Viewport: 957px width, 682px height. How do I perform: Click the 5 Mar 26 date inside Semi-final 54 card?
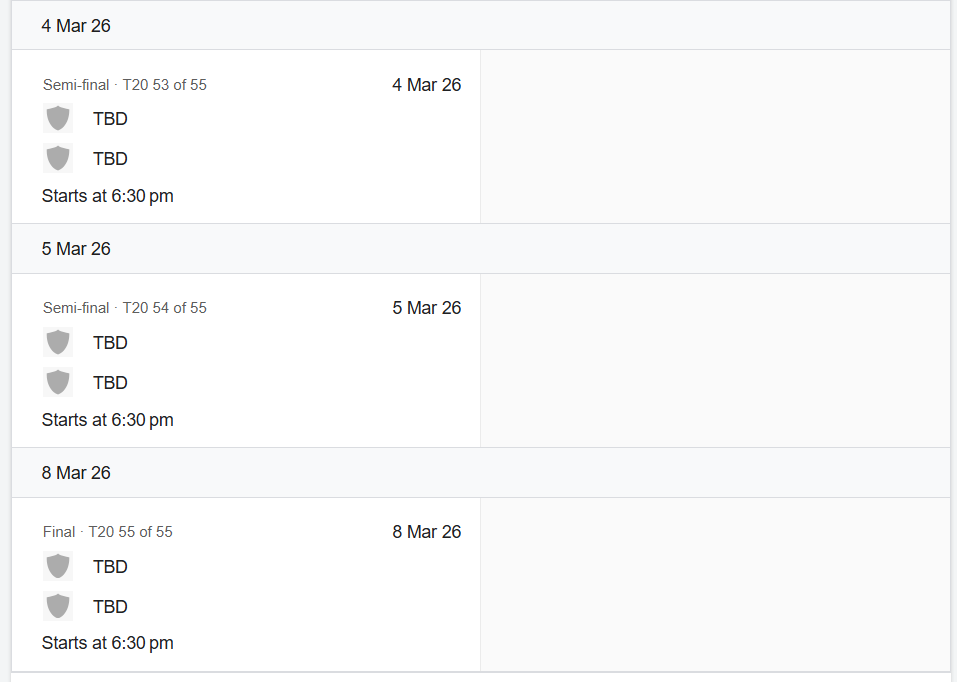pyautogui.click(x=427, y=308)
